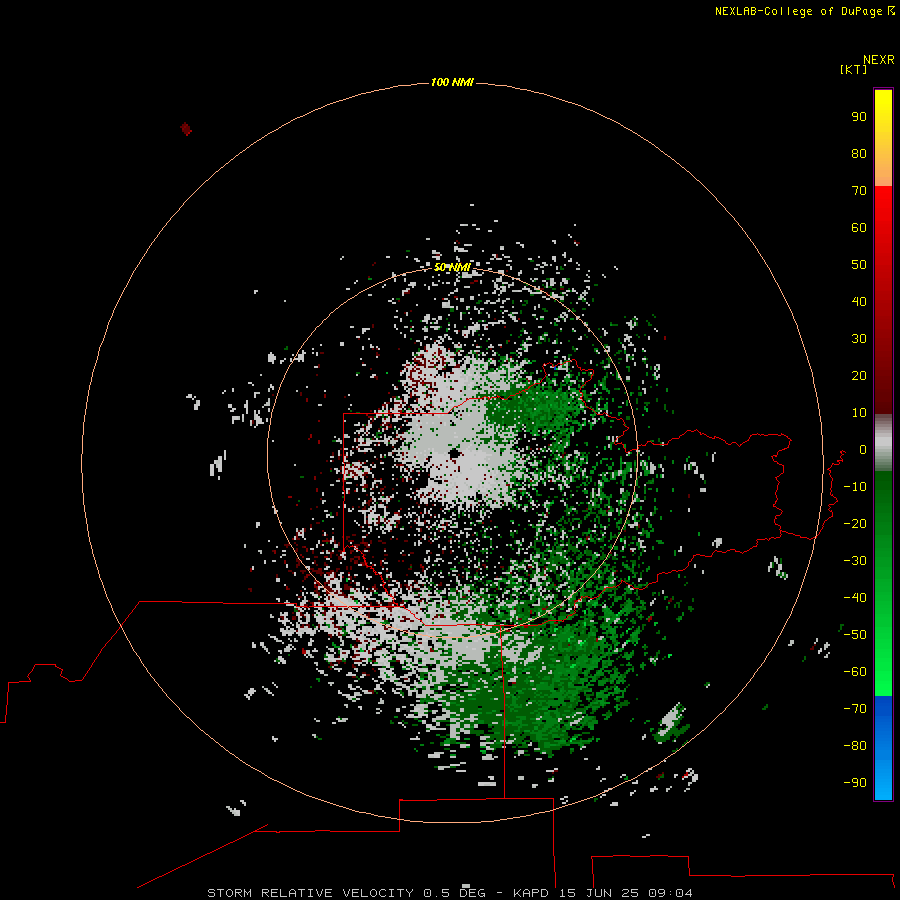The height and width of the screenshot is (900, 900).
Task: Click the 70 value on velocity scale
Action: pyautogui.click(x=859, y=191)
